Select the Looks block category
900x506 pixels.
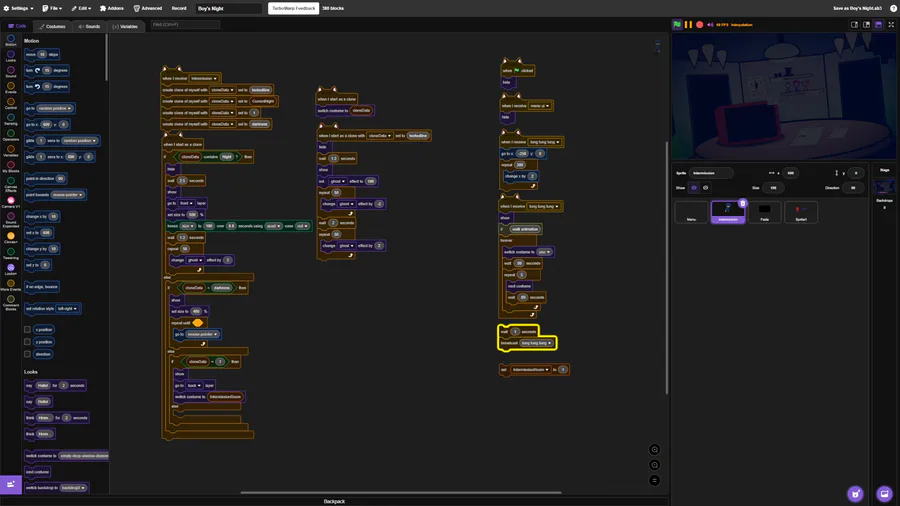[10, 56]
